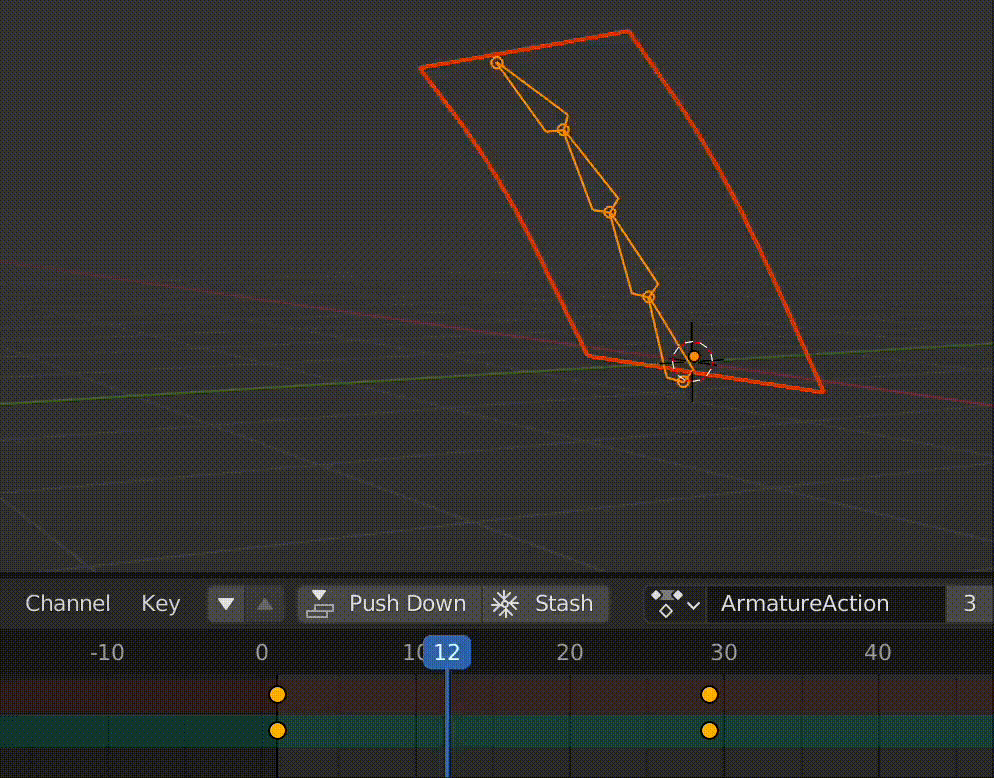Click the frame 20 label on ruler
994x778 pixels.
point(569,652)
